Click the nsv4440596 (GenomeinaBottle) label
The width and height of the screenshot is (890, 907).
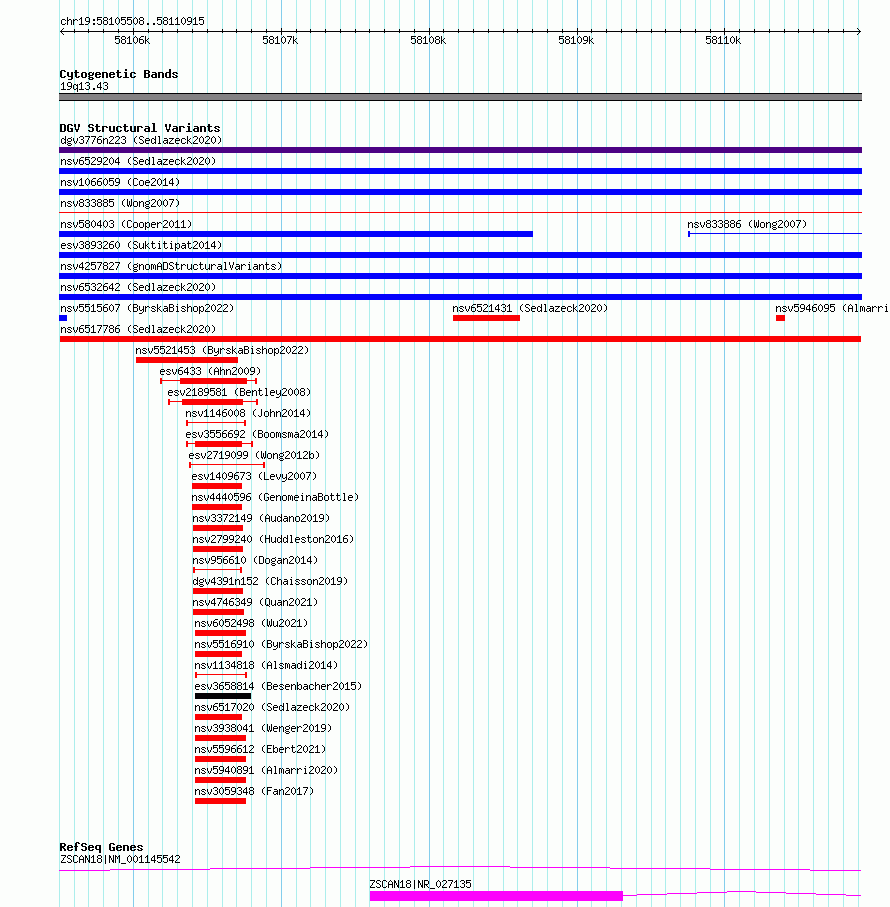(275, 497)
